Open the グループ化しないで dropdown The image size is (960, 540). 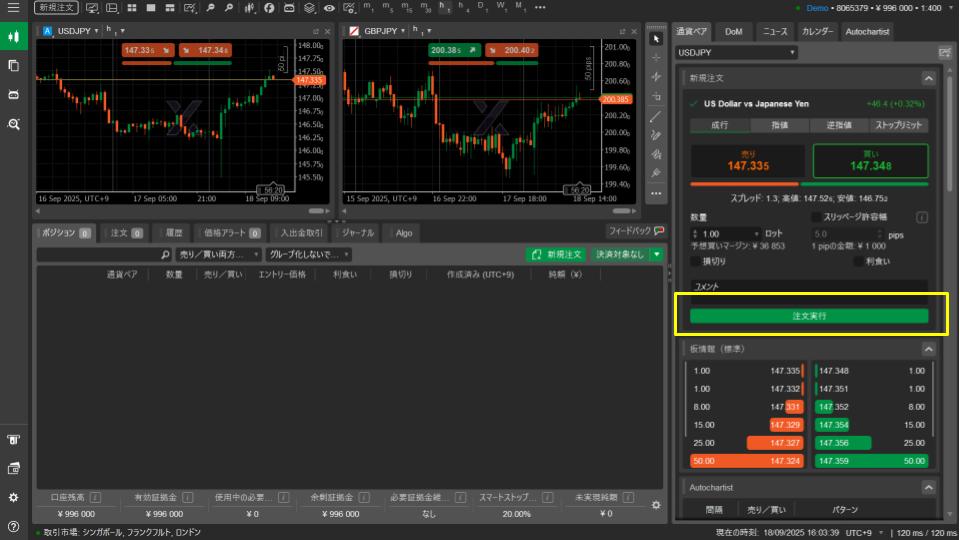(x=309, y=255)
